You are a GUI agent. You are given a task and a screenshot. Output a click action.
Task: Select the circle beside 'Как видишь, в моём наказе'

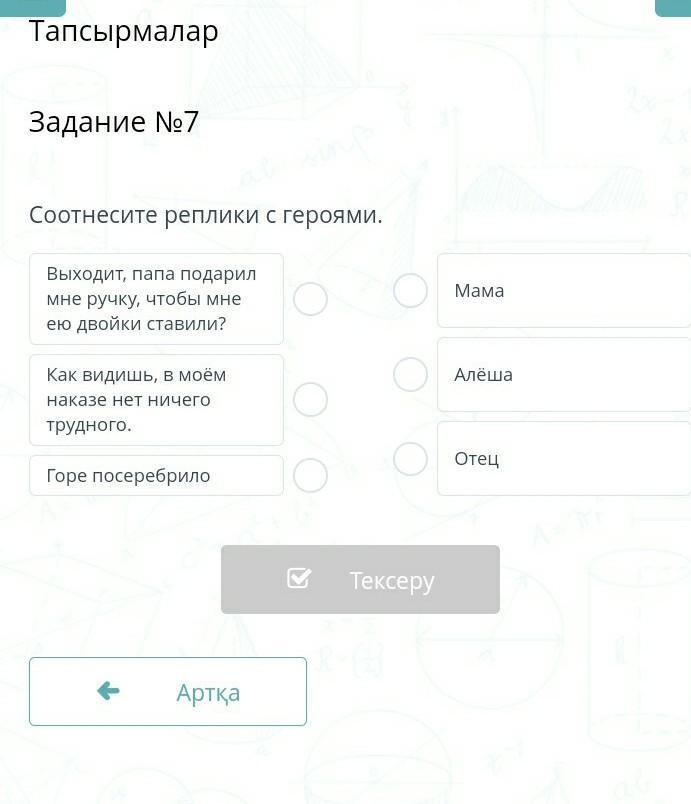pos(310,400)
